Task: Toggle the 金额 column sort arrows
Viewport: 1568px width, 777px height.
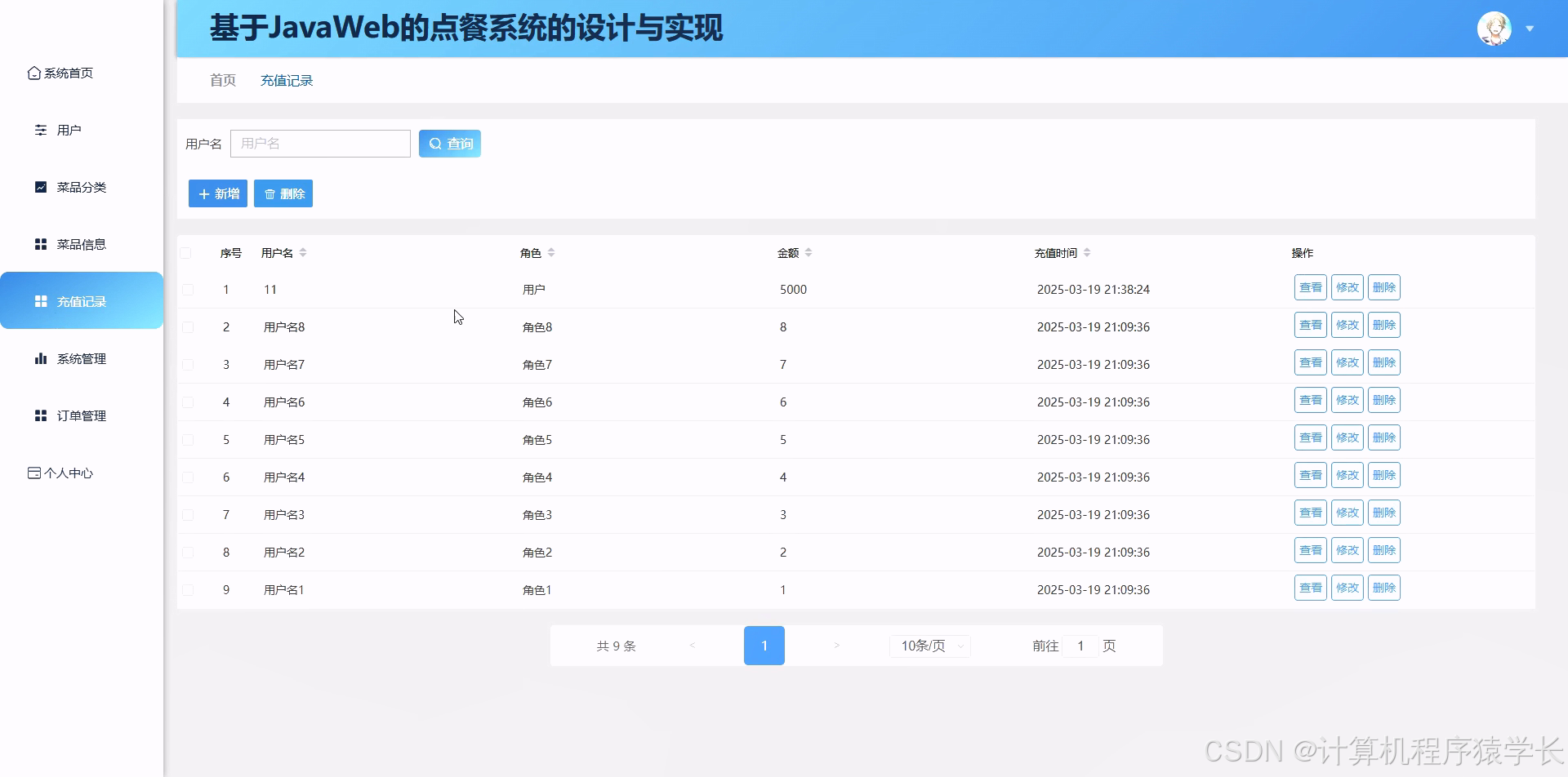Action: (x=809, y=252)
